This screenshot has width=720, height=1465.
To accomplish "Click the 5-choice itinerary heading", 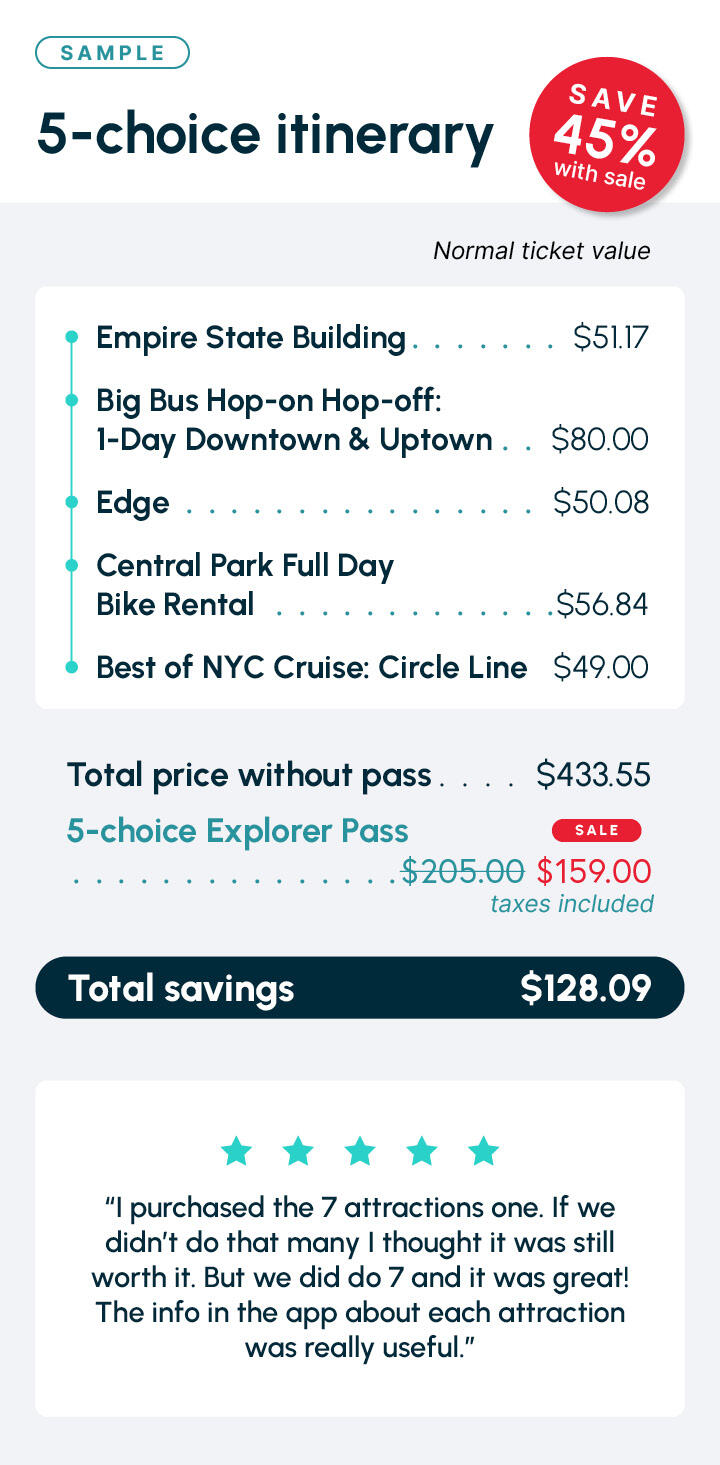I will [265, 134].
